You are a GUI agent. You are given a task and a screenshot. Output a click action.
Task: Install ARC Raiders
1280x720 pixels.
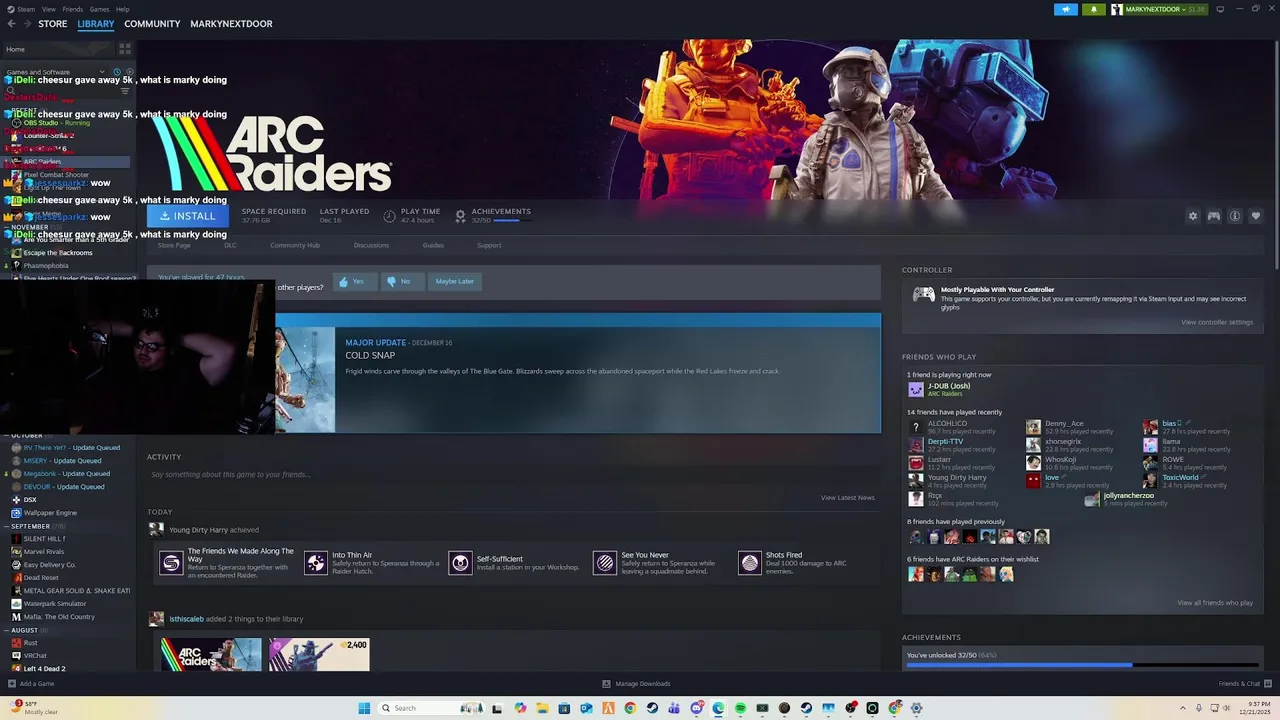187,216
